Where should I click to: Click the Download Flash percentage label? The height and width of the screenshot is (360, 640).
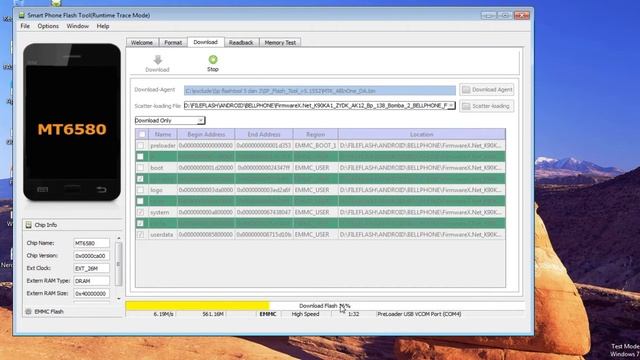(324, 306)
